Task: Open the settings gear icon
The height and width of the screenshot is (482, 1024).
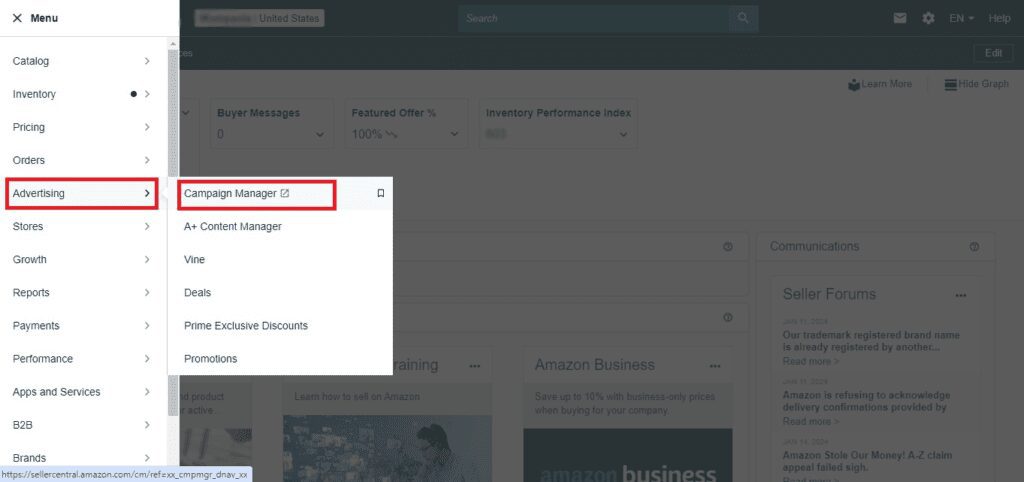Action: point(928,18)
